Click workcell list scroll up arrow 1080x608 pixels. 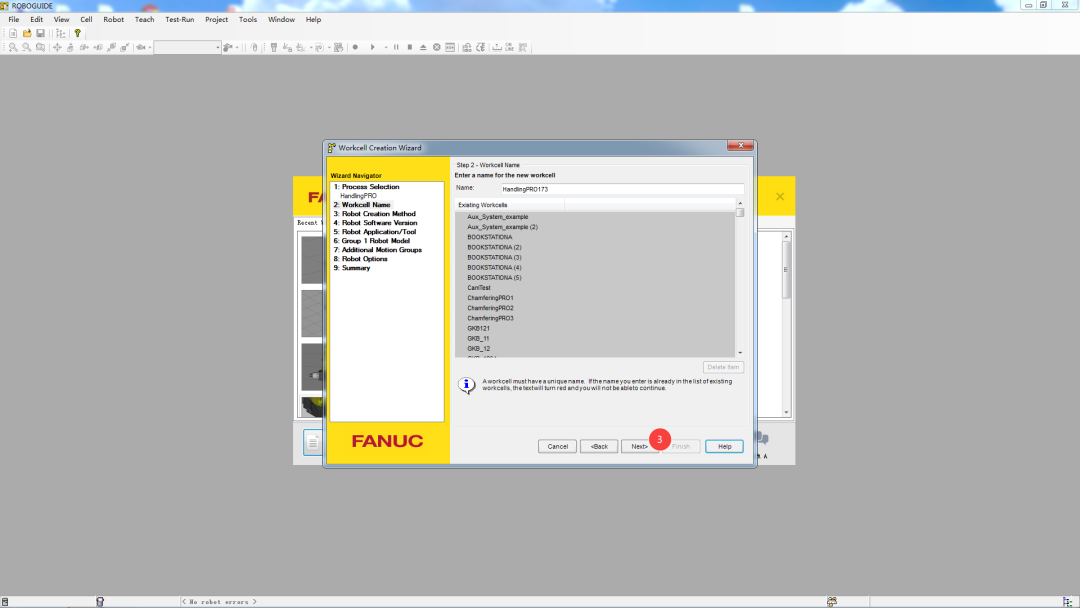tap(740, 203)
